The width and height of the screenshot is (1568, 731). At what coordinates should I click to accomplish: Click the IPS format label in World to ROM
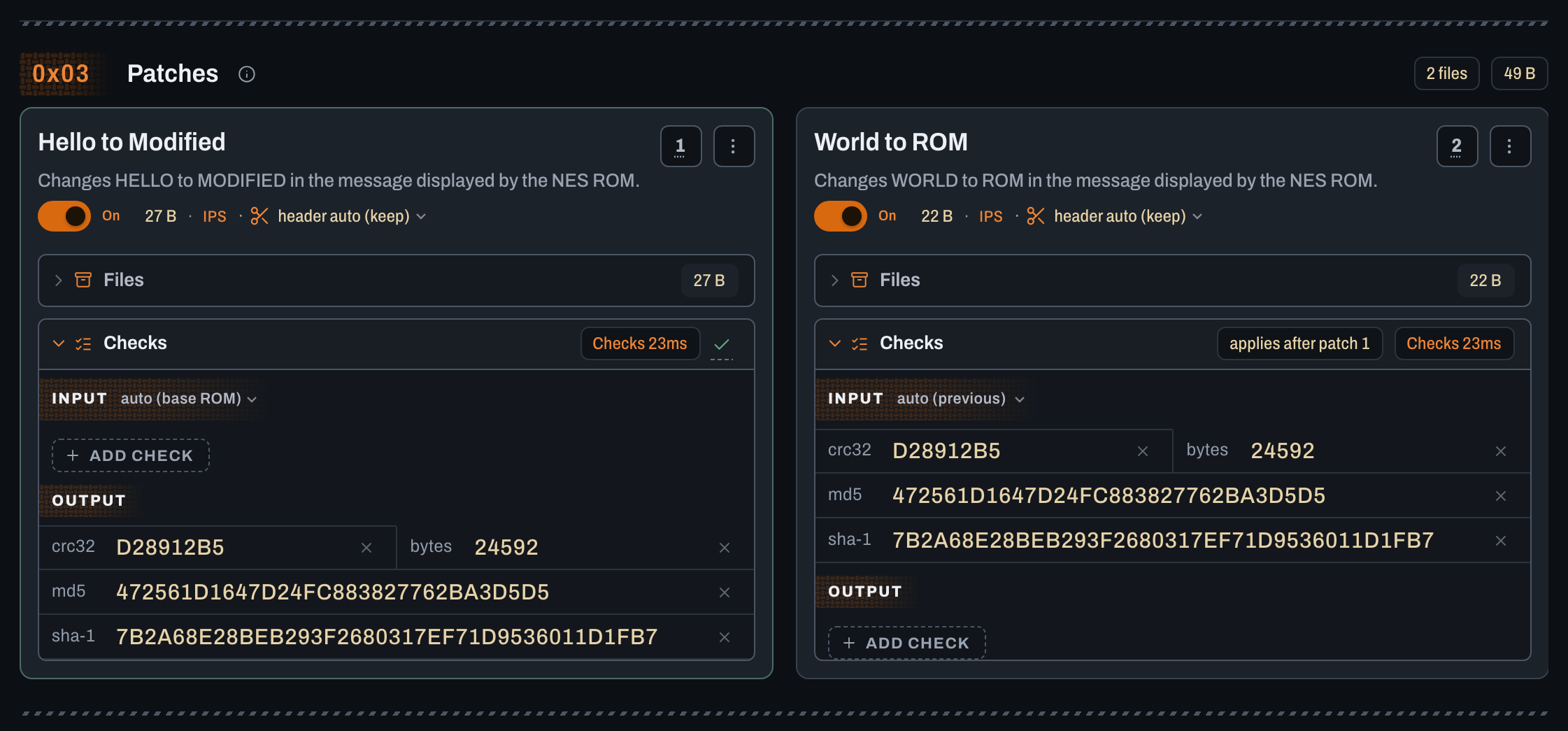tap(991, 216)
